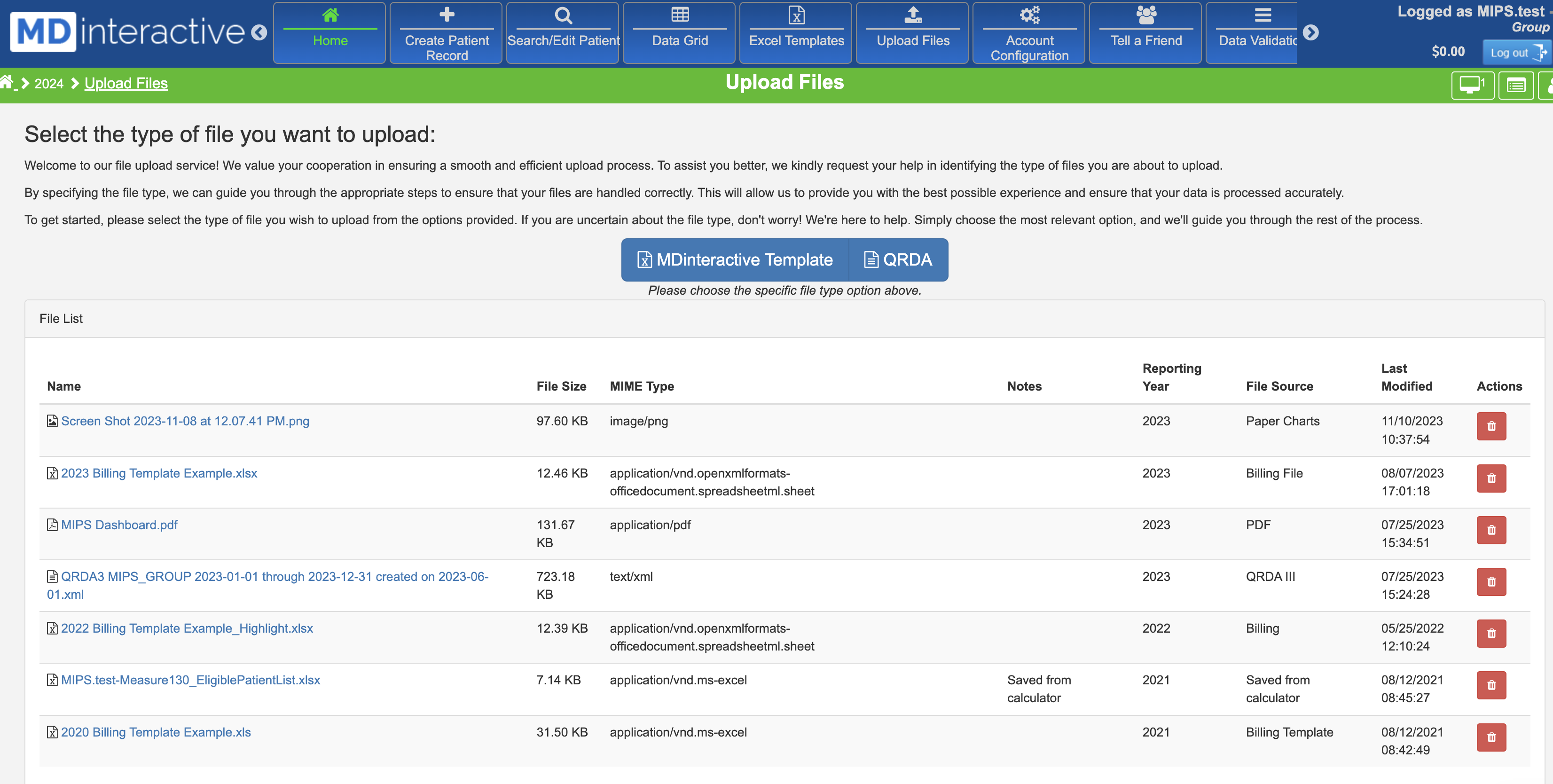
Task: Delete the Screen Shot png file
Action: (1491, 426)
